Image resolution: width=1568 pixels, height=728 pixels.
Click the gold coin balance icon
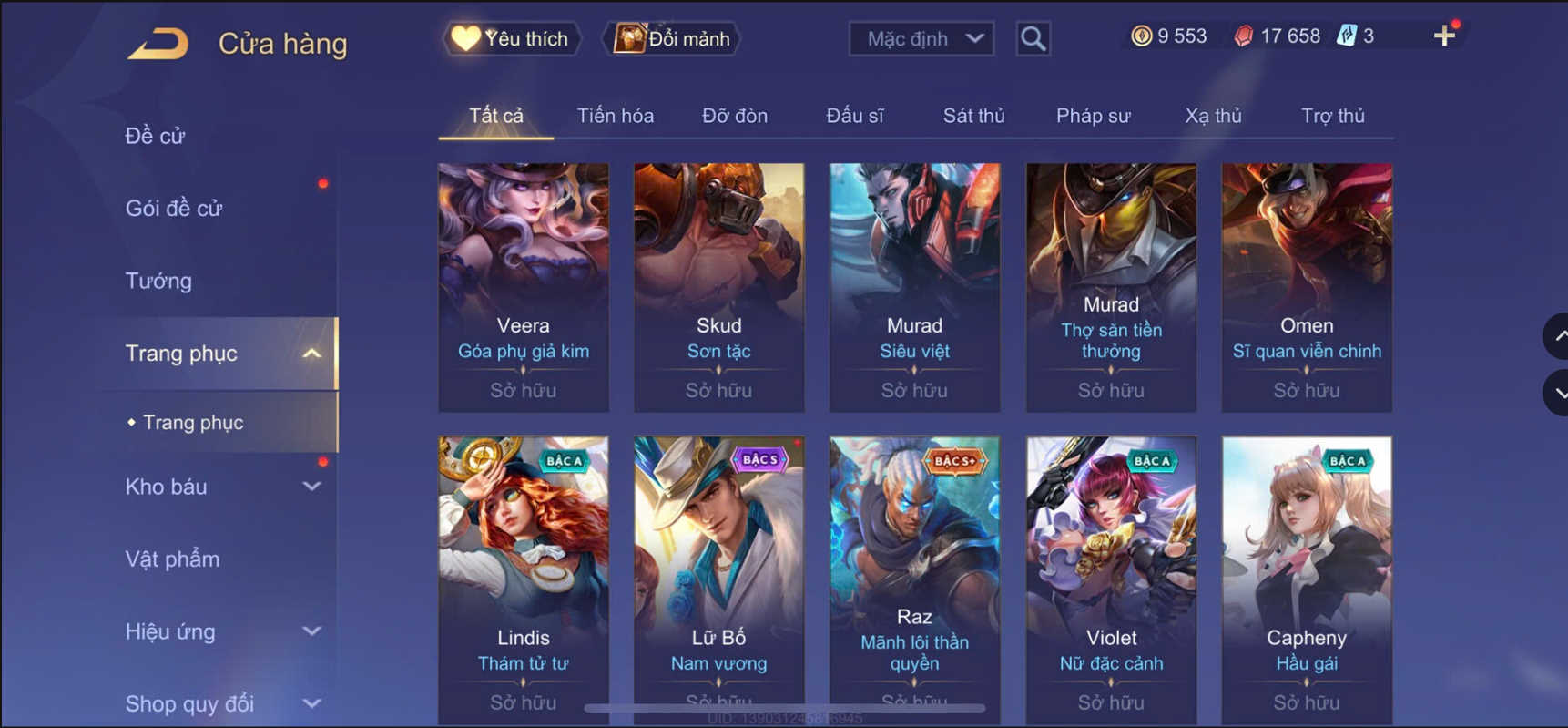click(1141, 36)
